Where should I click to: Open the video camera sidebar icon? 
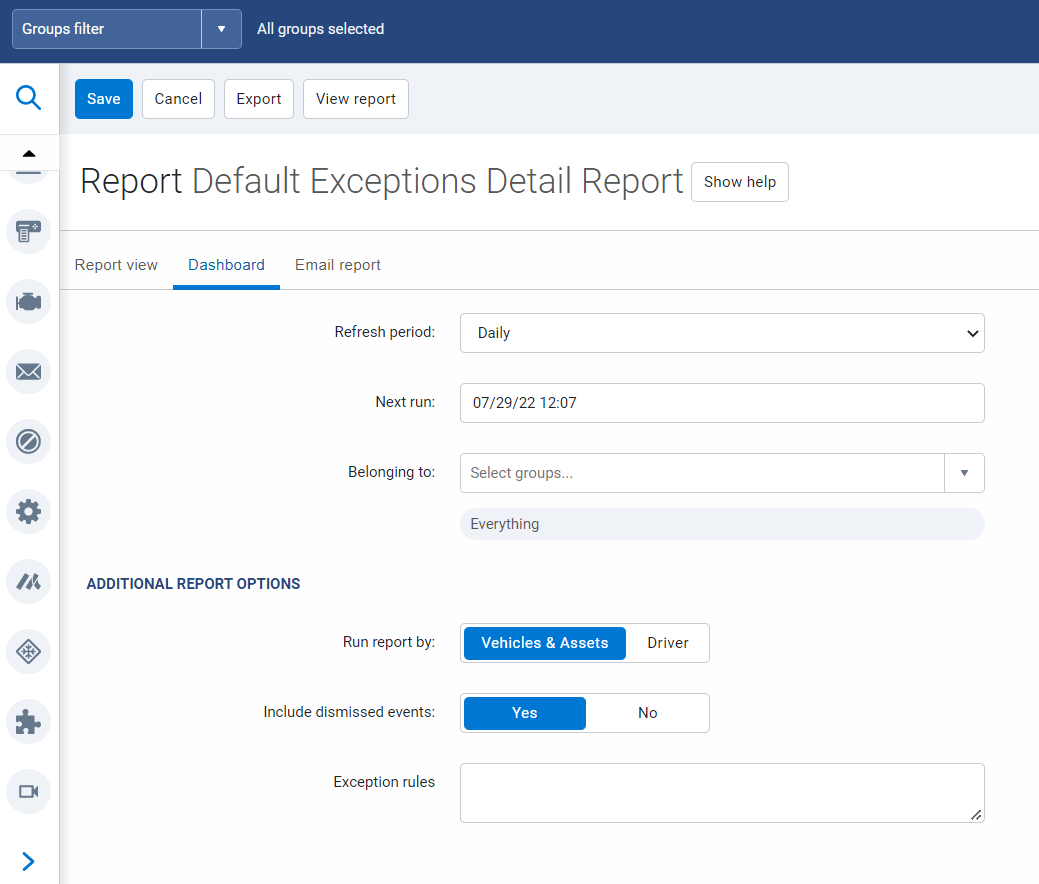tap(27, 791)
